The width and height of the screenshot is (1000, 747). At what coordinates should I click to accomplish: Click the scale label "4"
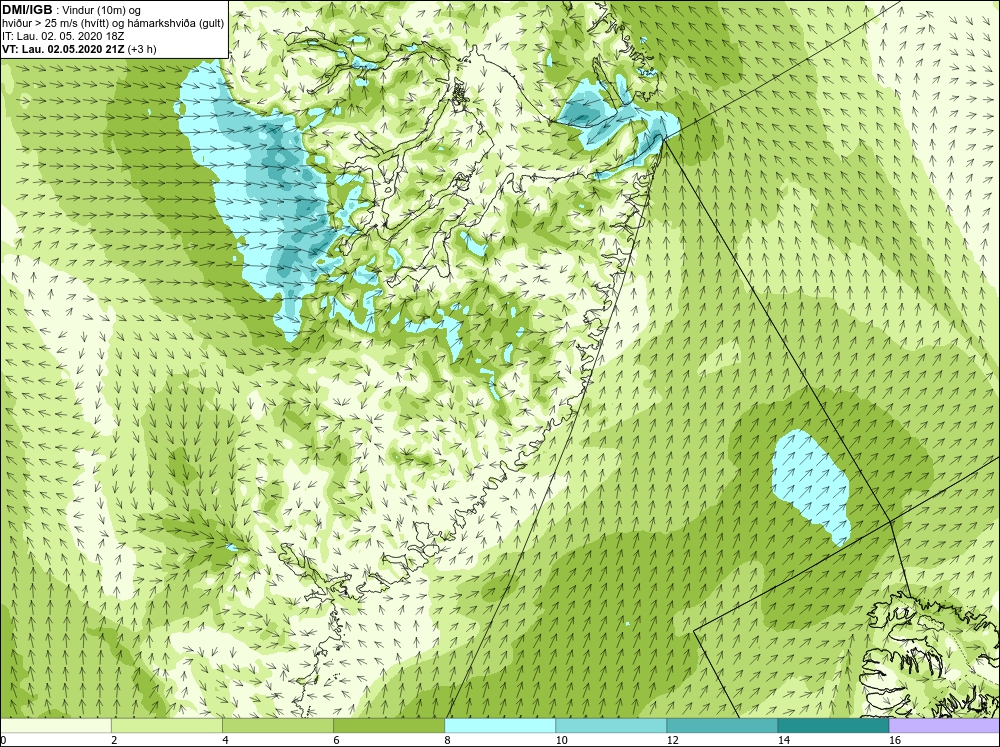pos(225,740)
